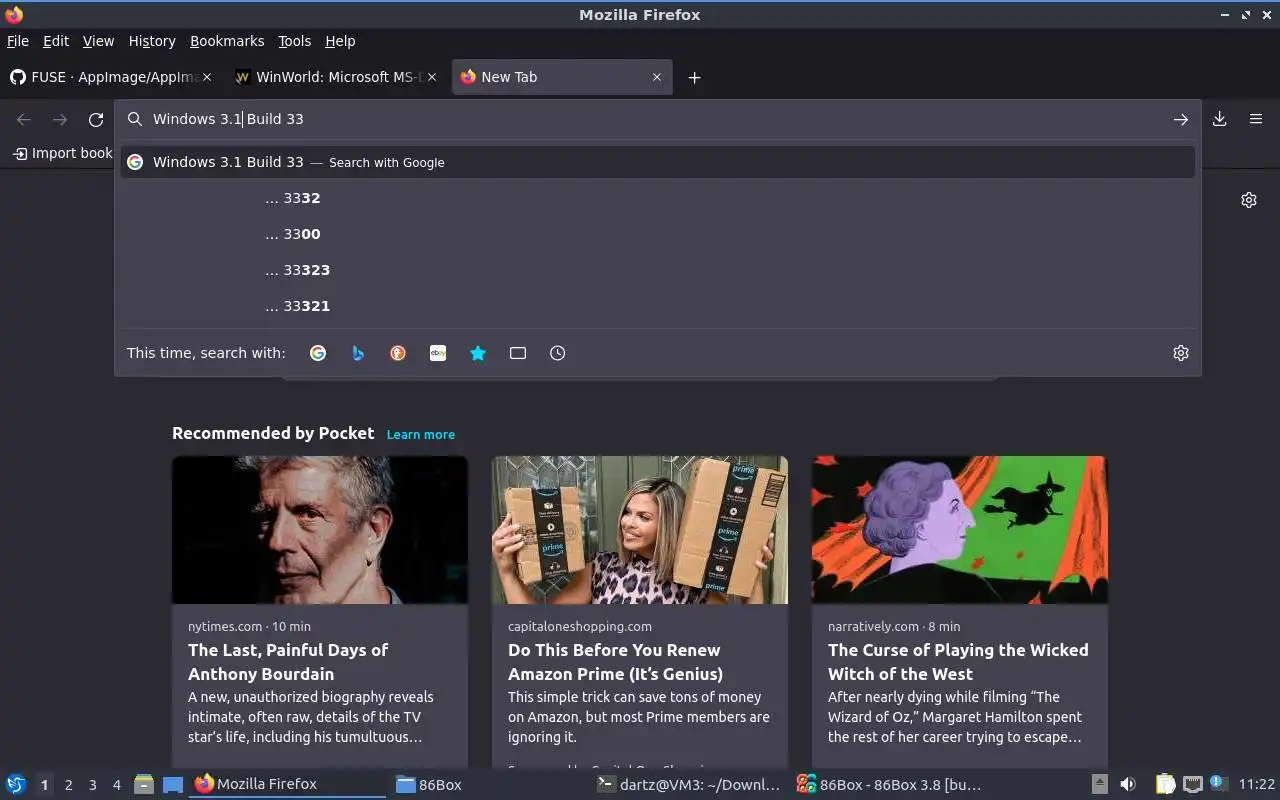Viewport: 1280px width, 800px height.
Task: Search this time with DuckDuckGo
Action: click(398, 353)
